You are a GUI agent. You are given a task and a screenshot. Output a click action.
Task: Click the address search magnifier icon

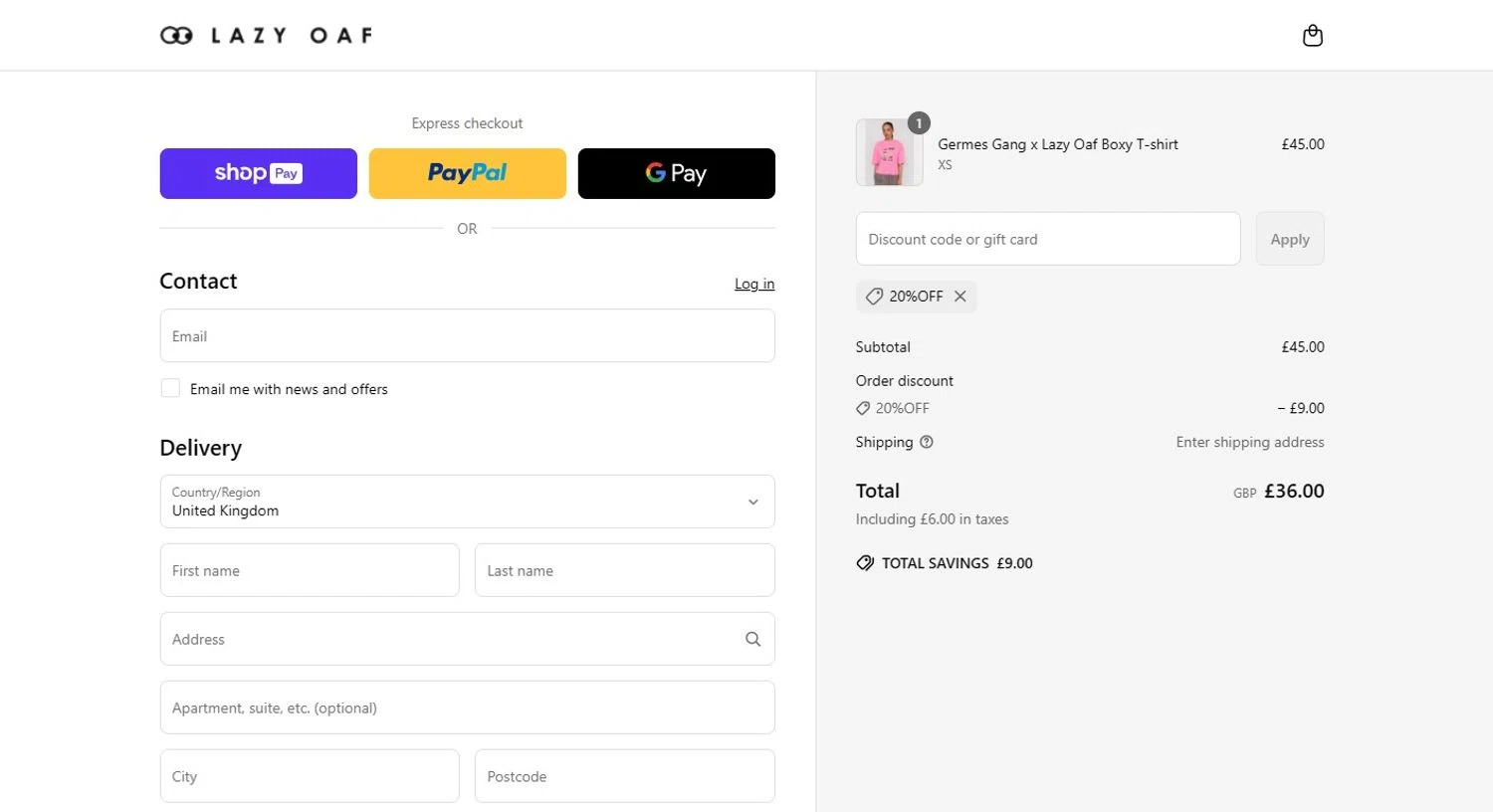click(x=752, y=639)
